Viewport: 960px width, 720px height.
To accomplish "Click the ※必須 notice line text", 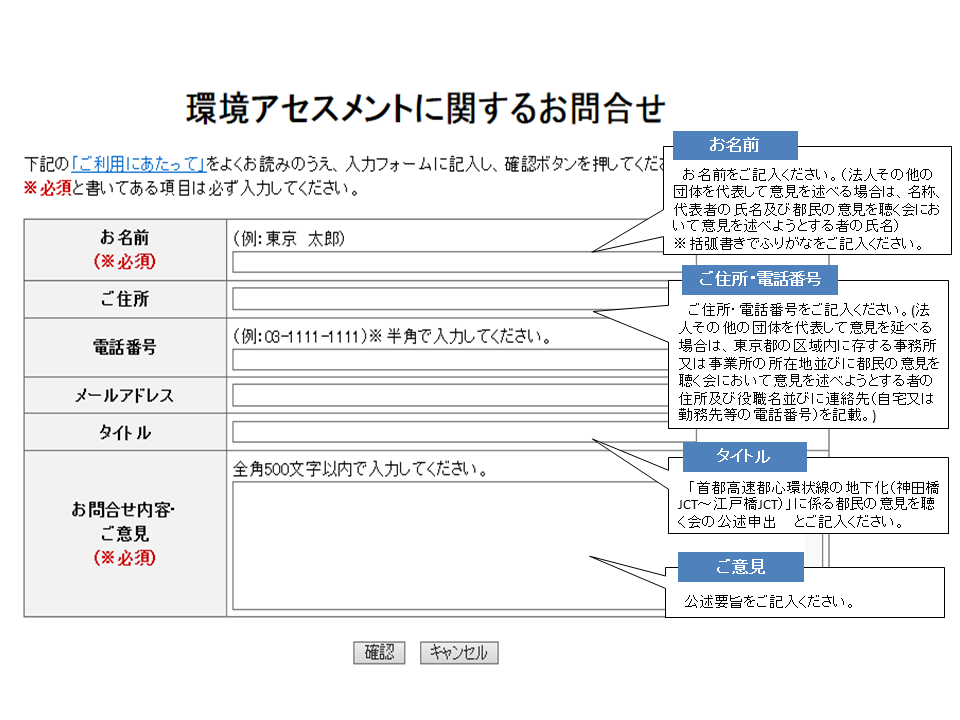I will (192, 188).
